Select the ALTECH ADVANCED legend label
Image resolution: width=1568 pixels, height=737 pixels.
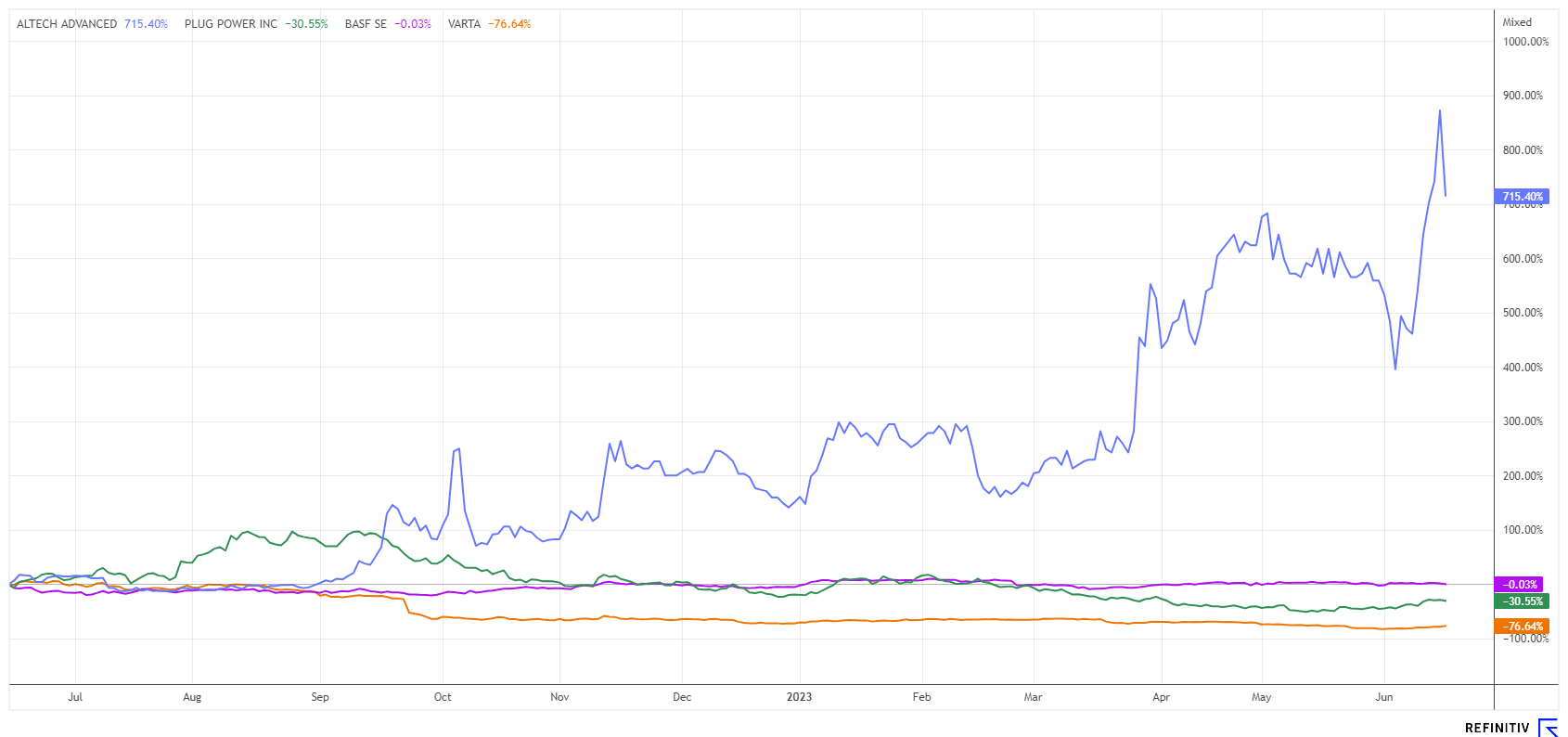67,24
